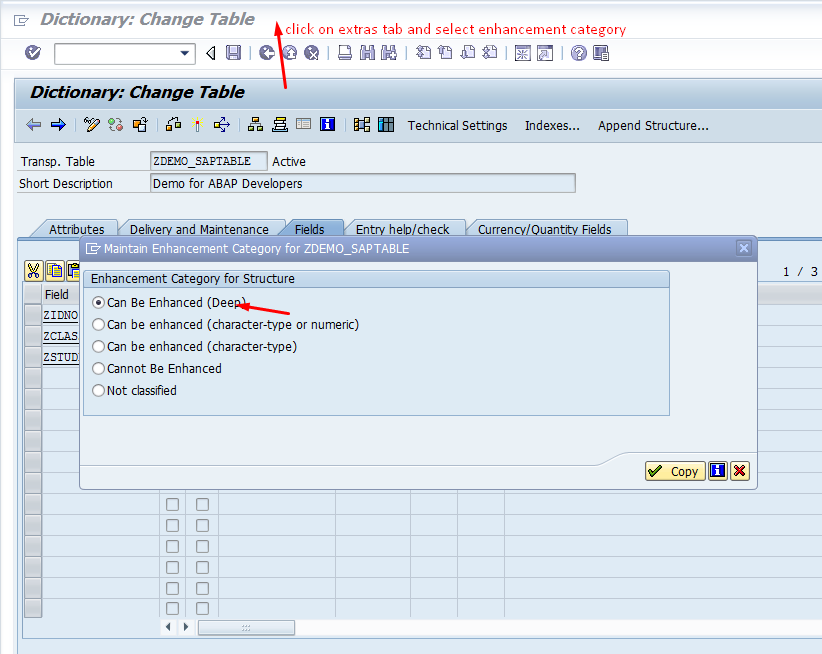Screen dimensions: 822x654
Task: Open Technical Settings
Action: click(457, 126)
